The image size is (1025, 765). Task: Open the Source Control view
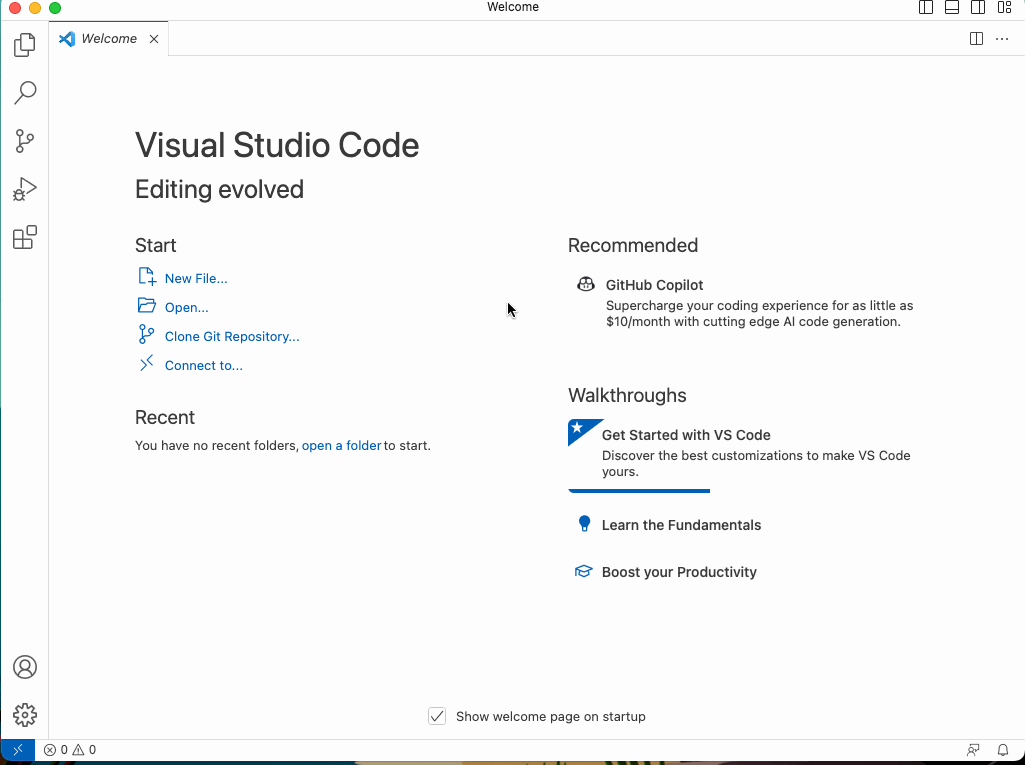click(25, 141)
